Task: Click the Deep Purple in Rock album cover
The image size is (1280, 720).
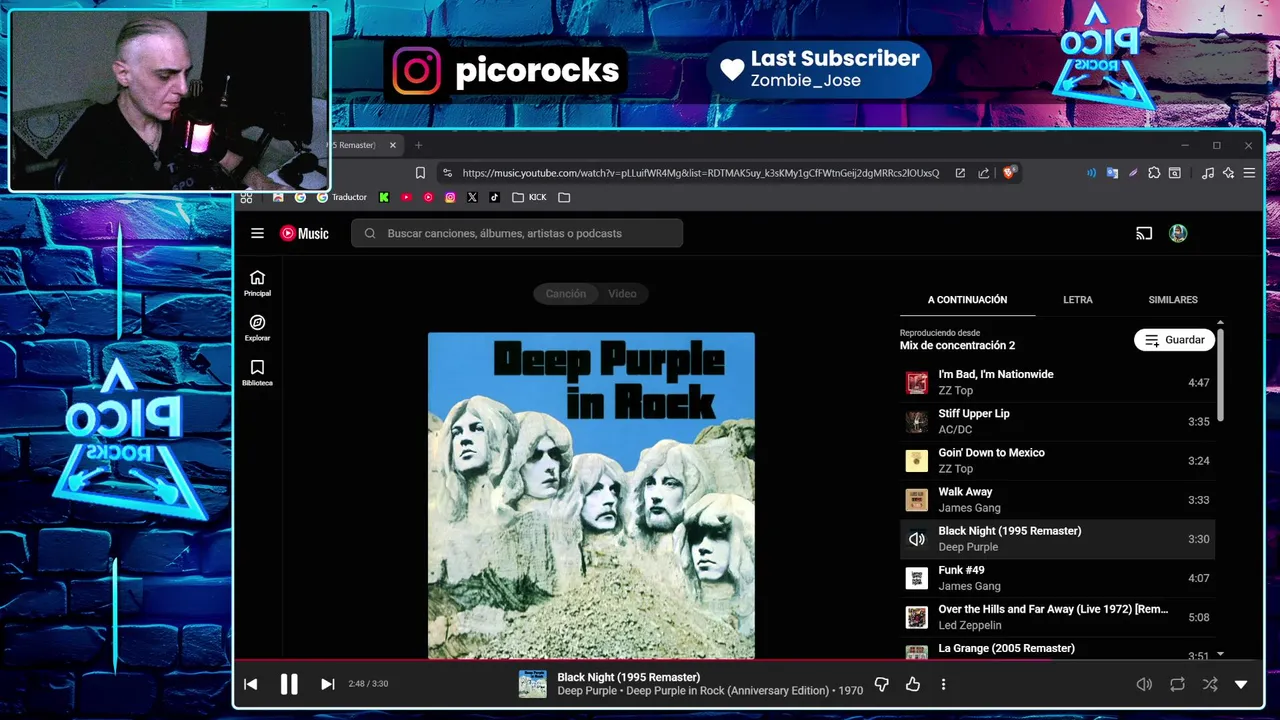Action: click(x=591, y=495)
